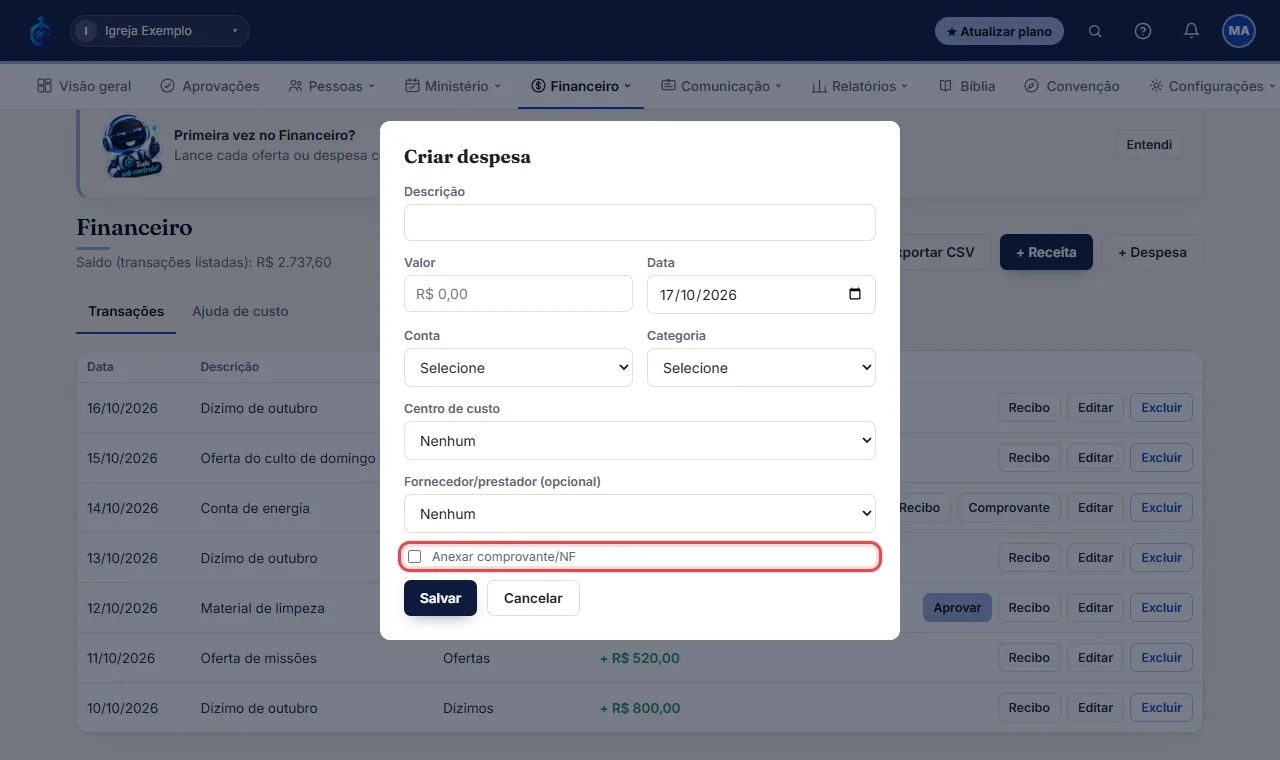Open the Centro de custo dropdown
1280x760 pixels.
pyautogui.click(x=640, y=441)
